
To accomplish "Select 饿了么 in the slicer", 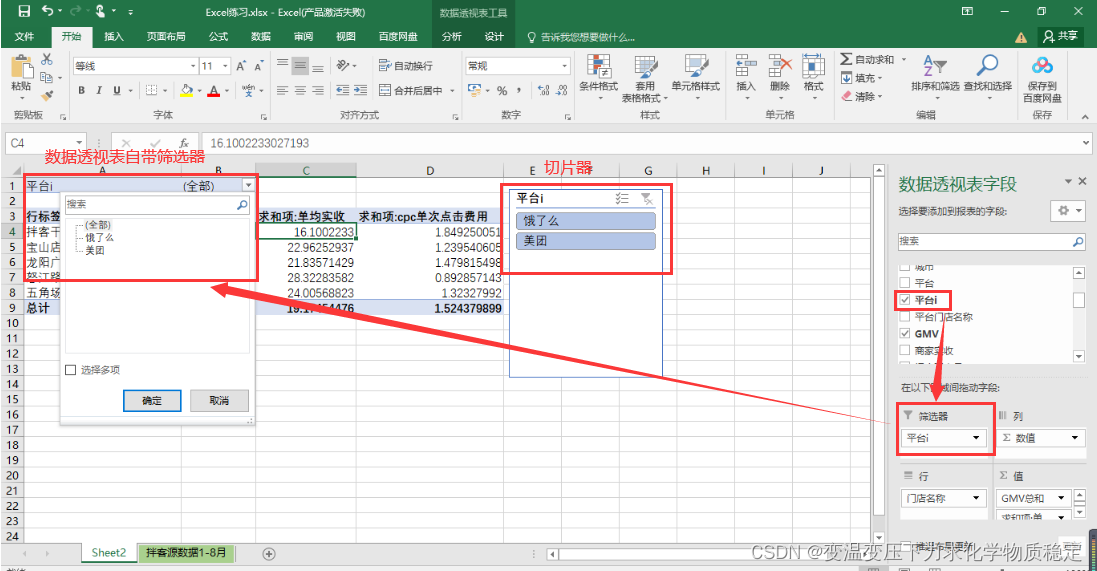I will [586, 220].
